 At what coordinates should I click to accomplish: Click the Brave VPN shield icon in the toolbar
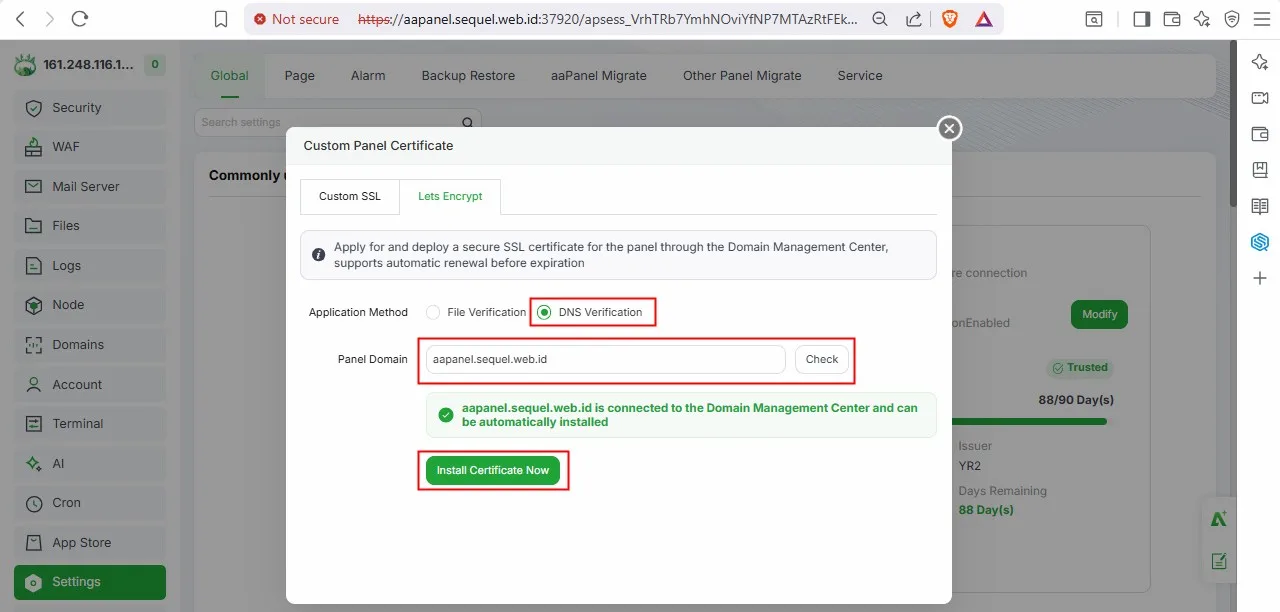(1232, 19)
